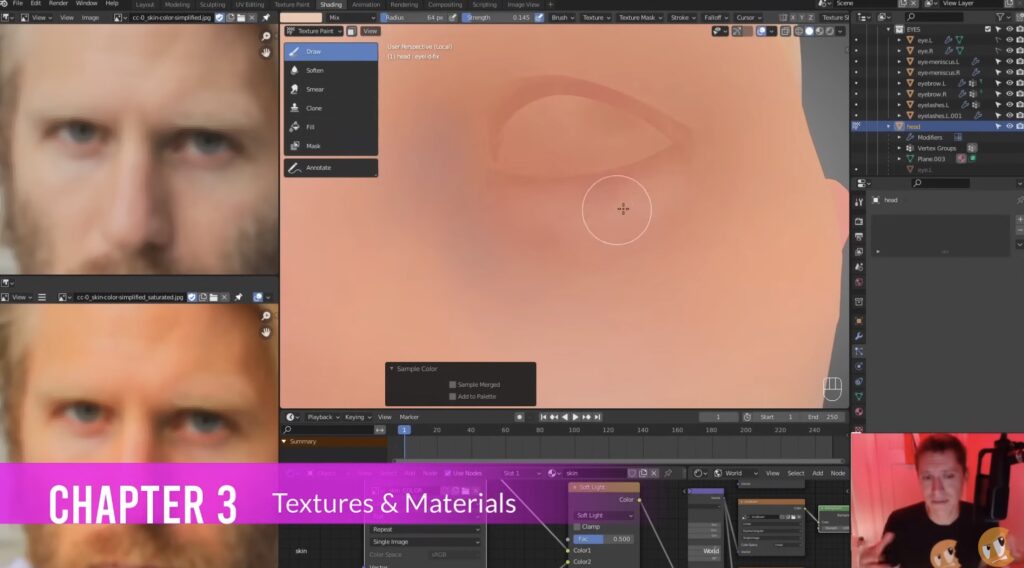
Task: Click View button in 3D viewport header
Action: (x=370, y=31)
